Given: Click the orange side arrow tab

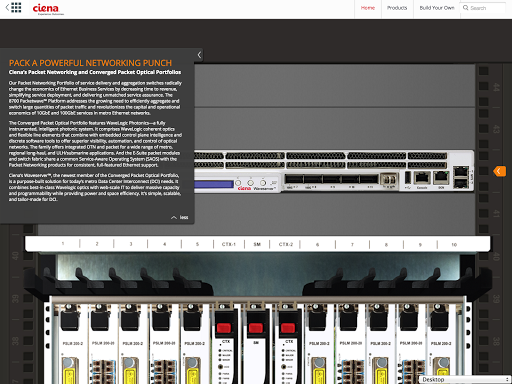Looking at the screenshot, I should tap(500, 171).
